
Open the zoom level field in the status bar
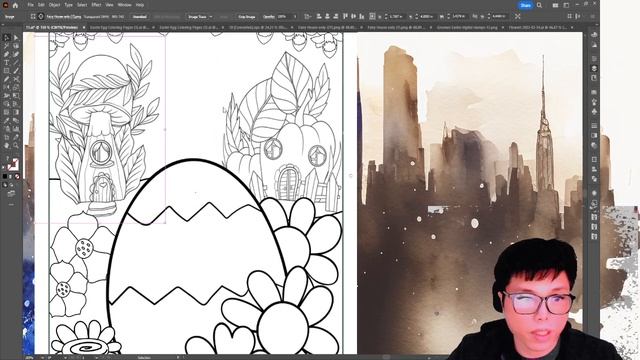(29, 358)
